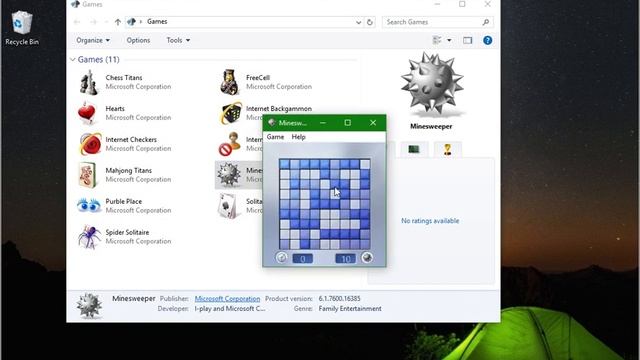The width and height of the screenshot is (640, 360).
Task: Click the No ratings available link
Action: coord(430,221)
